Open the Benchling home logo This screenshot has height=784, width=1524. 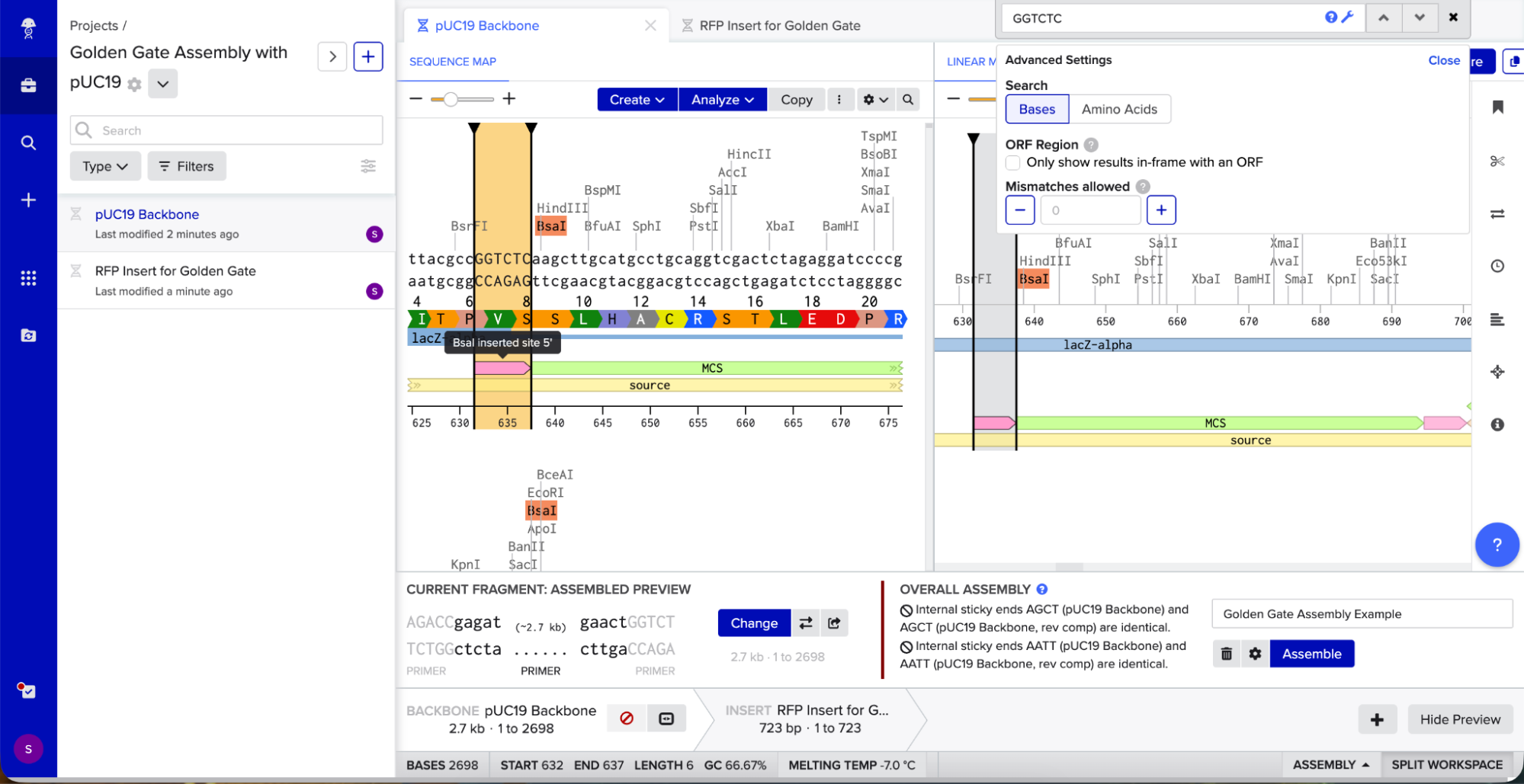pos(28,28)
